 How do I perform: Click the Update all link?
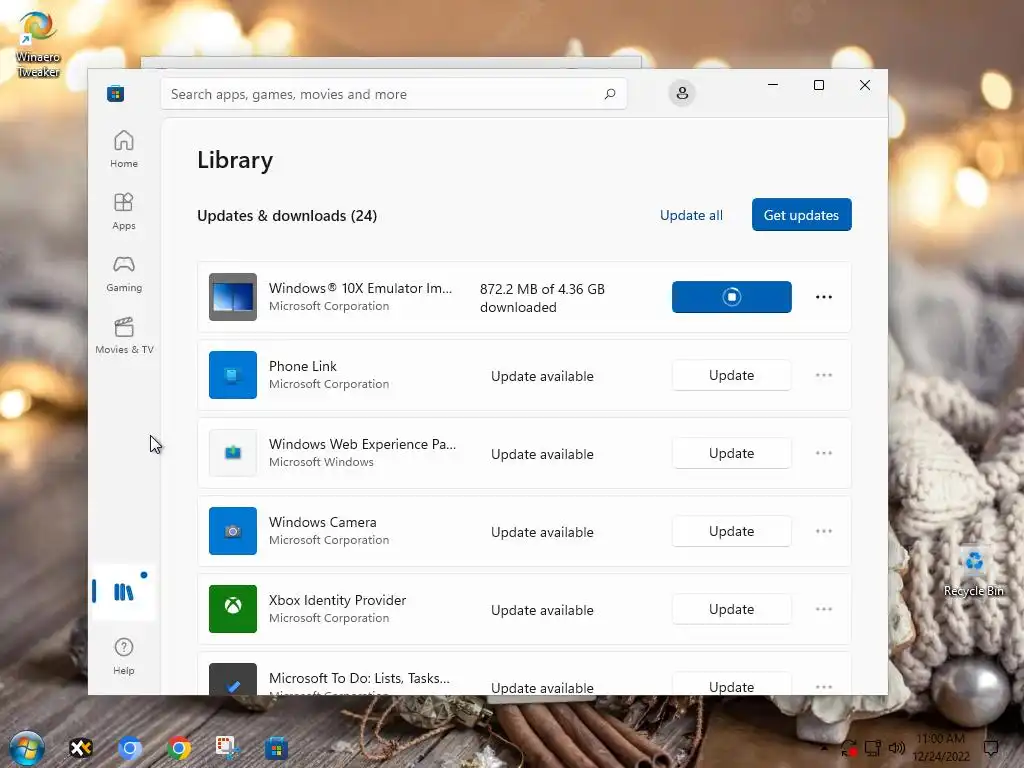click(x=691, y=215)
